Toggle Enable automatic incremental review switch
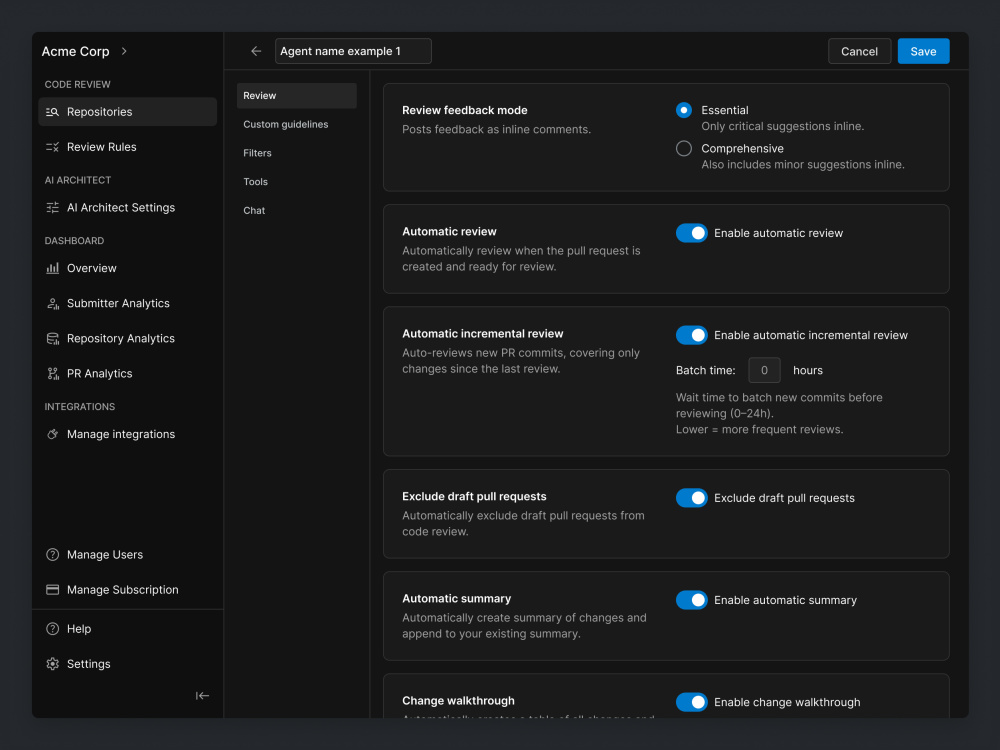Image resolution: width=1000 pixels, height=750 pixels. pyautogui.click(x=691, y=335)
